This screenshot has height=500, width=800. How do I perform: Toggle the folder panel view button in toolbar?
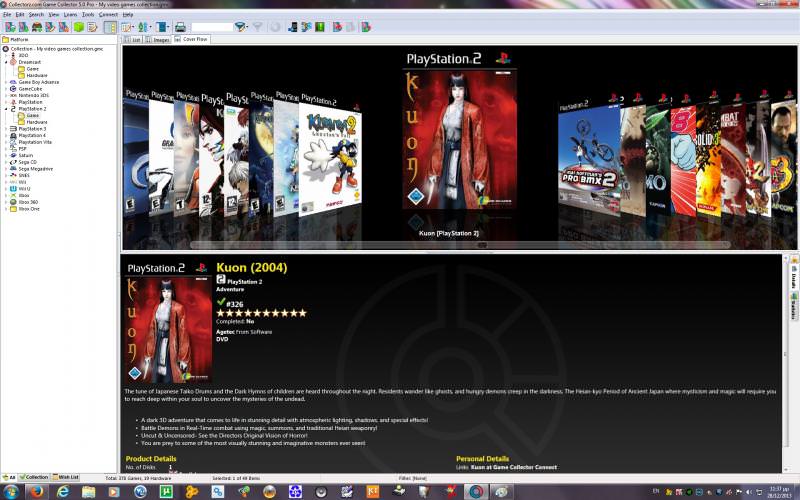click(111, 27)
